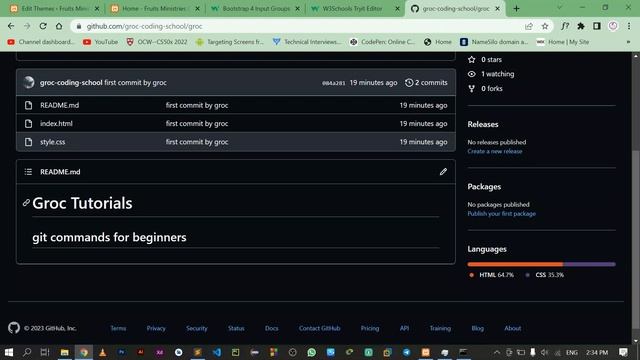Open Windows notification center

[x=623, y=352]
